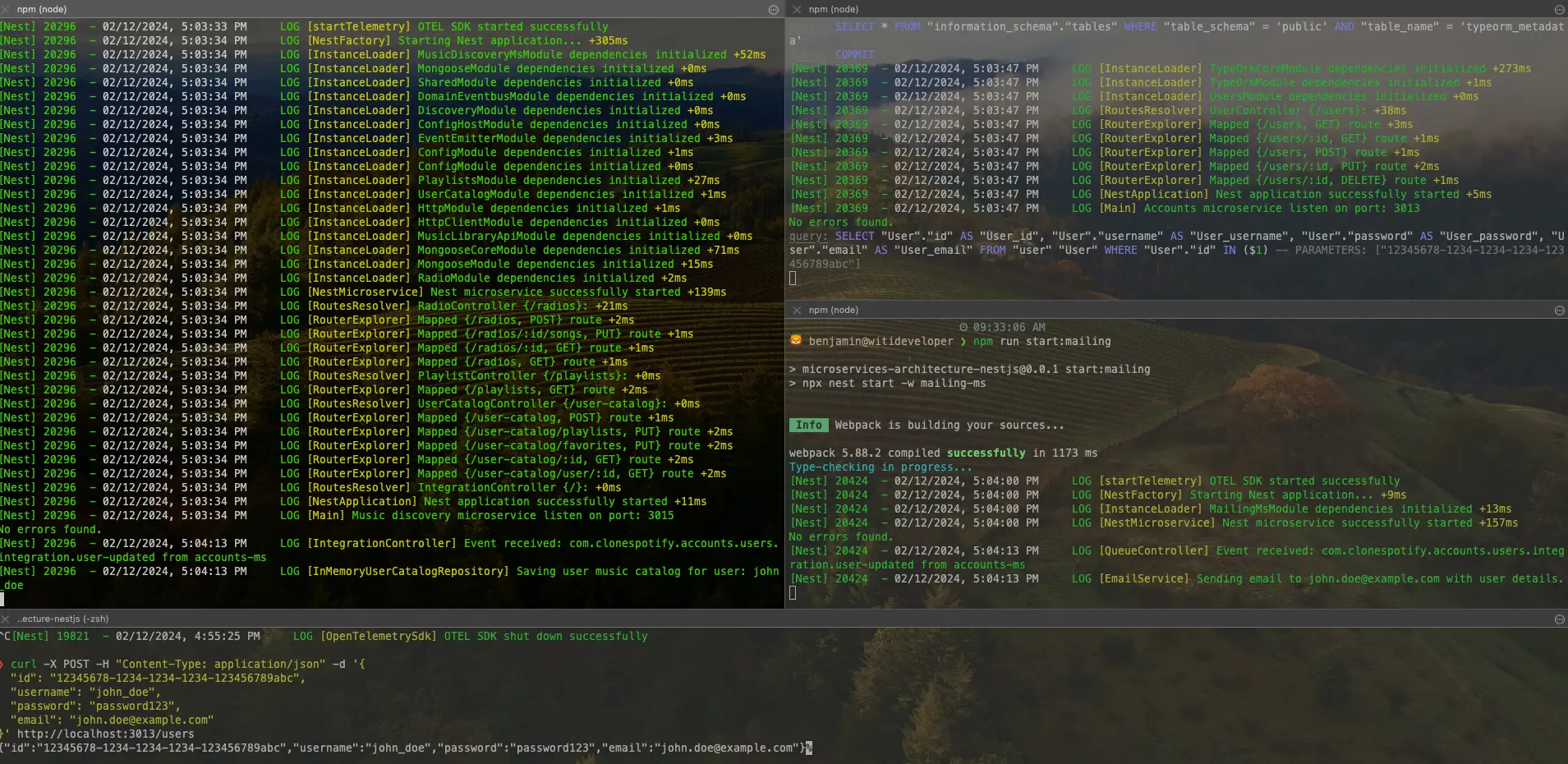The width and height of the screenshot is (1568, 764).
Task: Click the cursor block in the accounts pane
Action: tap(793, 278)
